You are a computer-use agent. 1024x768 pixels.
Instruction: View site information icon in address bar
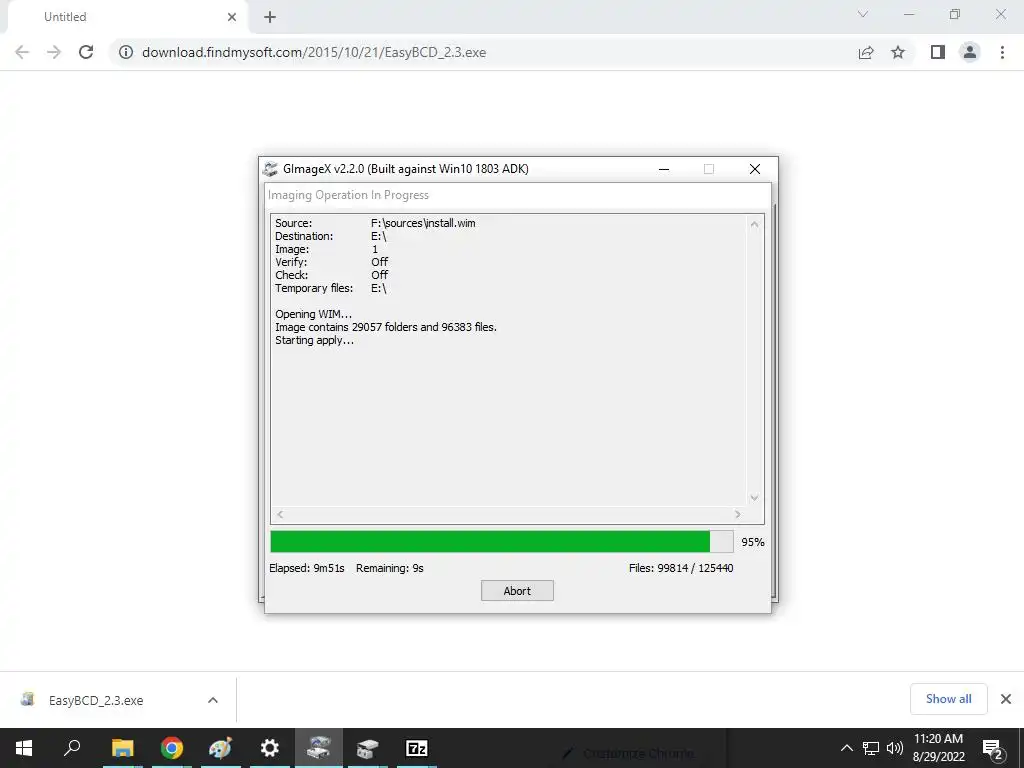pos(125,52)
